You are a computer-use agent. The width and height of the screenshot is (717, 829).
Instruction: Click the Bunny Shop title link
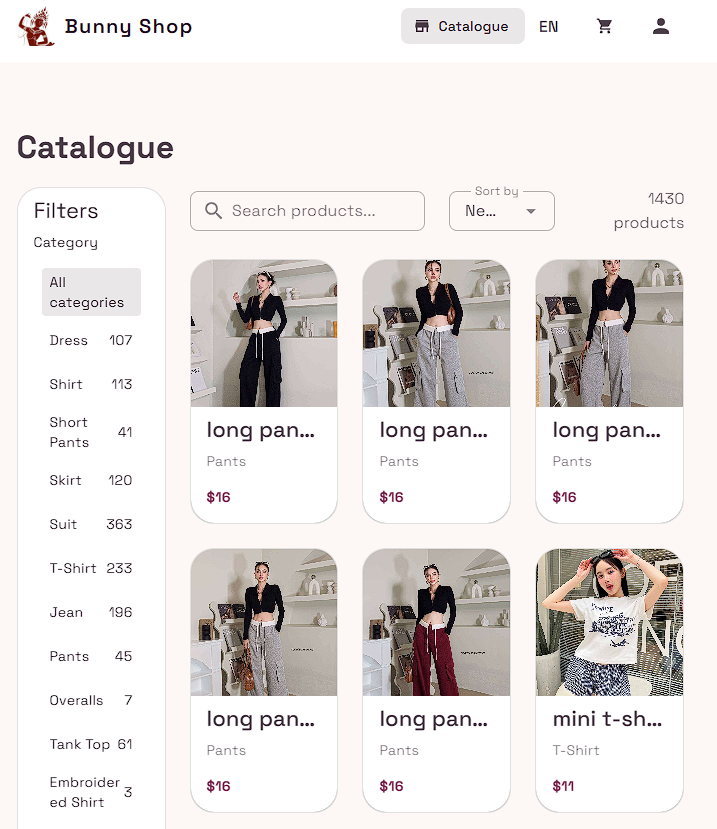[x=128, y=27]
